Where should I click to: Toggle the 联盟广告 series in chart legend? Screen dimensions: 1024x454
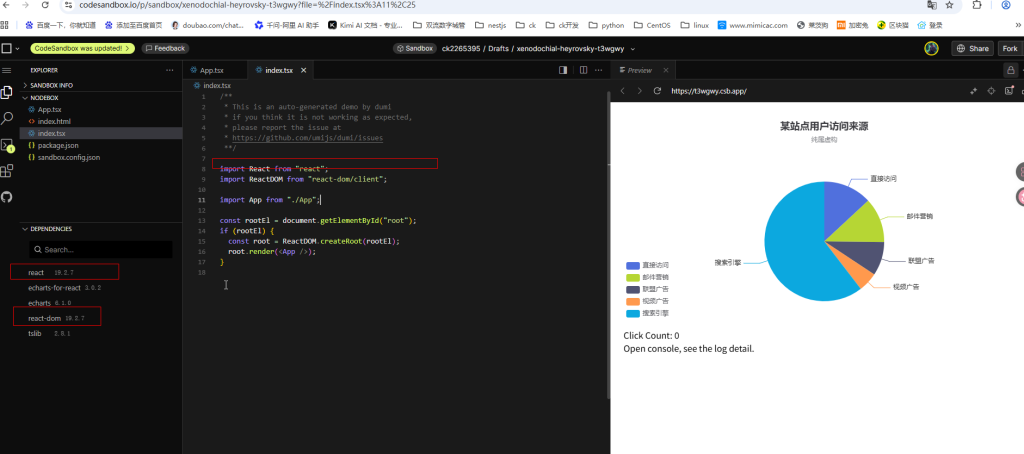click(647, 289)
